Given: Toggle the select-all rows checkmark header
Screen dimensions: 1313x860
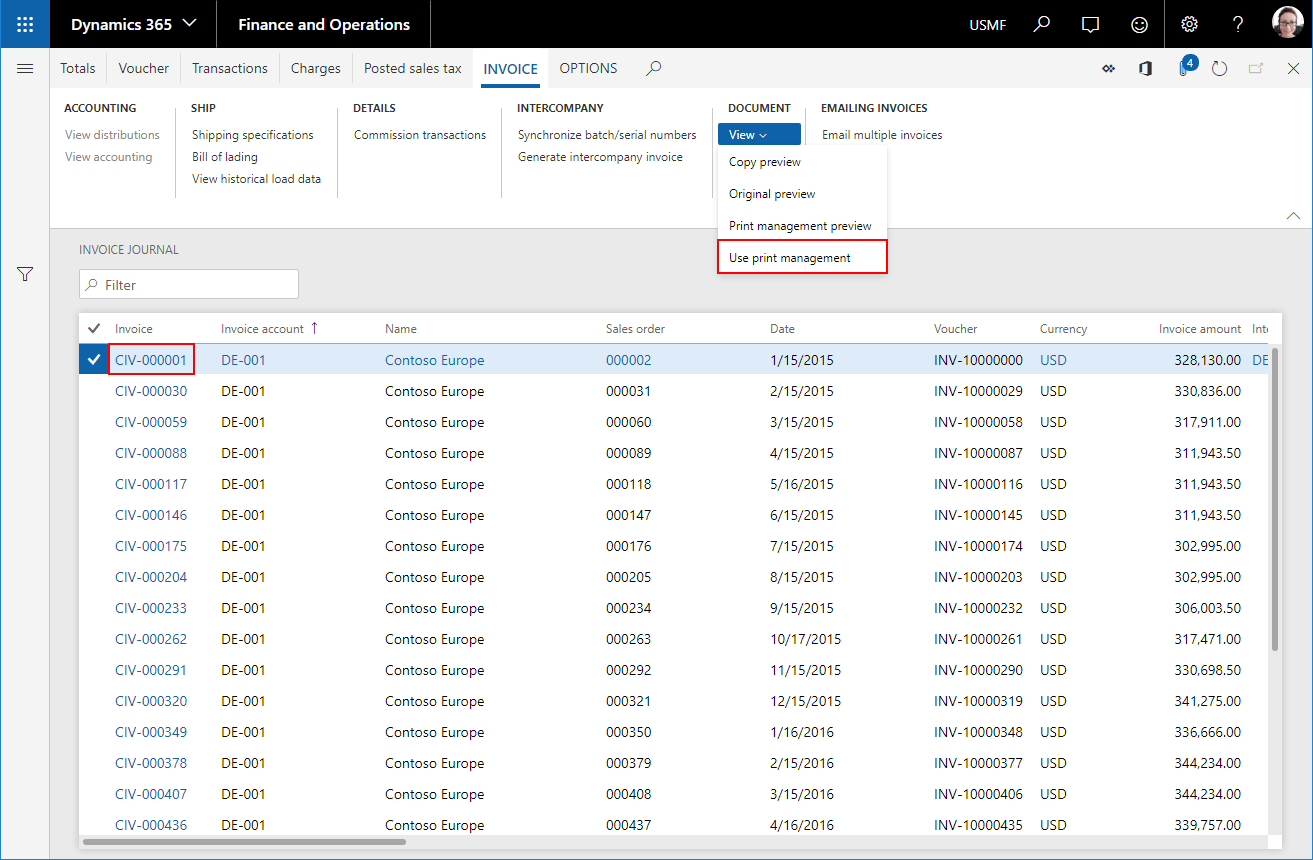Looking at the screenshot, I should [94, 328].
